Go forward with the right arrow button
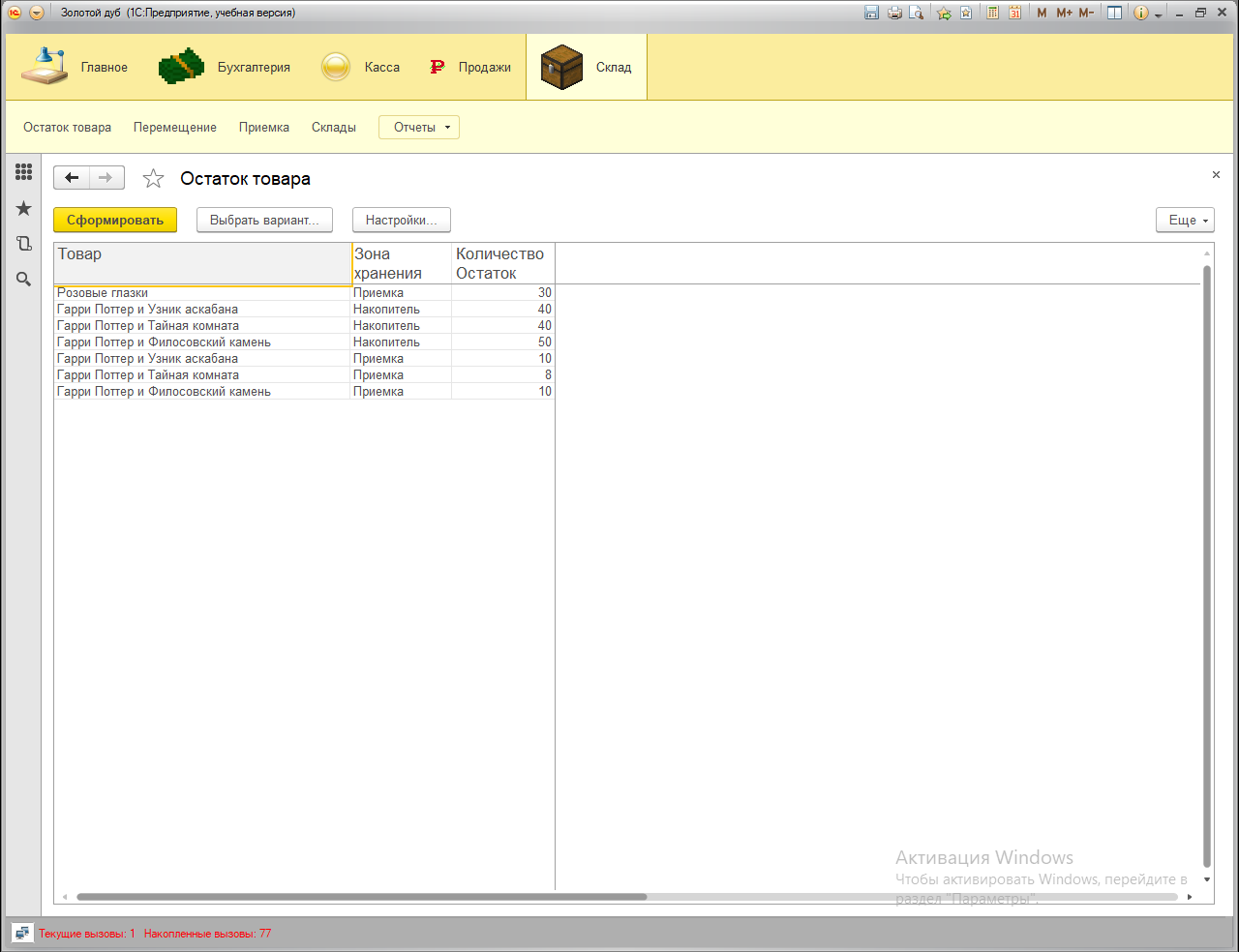 click(106, 178)
